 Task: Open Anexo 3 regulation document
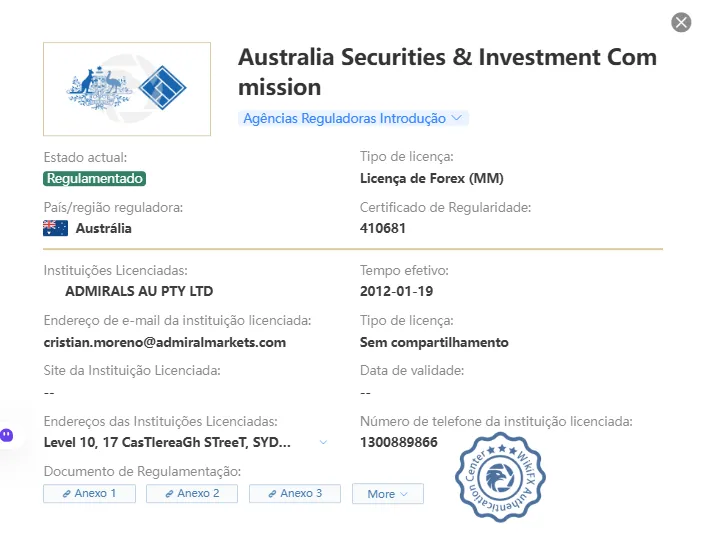295,493
